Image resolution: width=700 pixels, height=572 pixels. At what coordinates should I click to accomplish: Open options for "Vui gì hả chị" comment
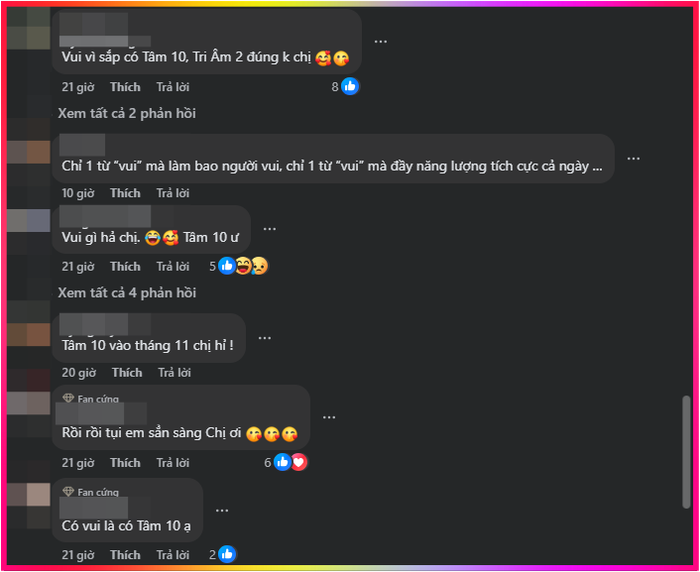pyautogui.click(x=269, y=229)
